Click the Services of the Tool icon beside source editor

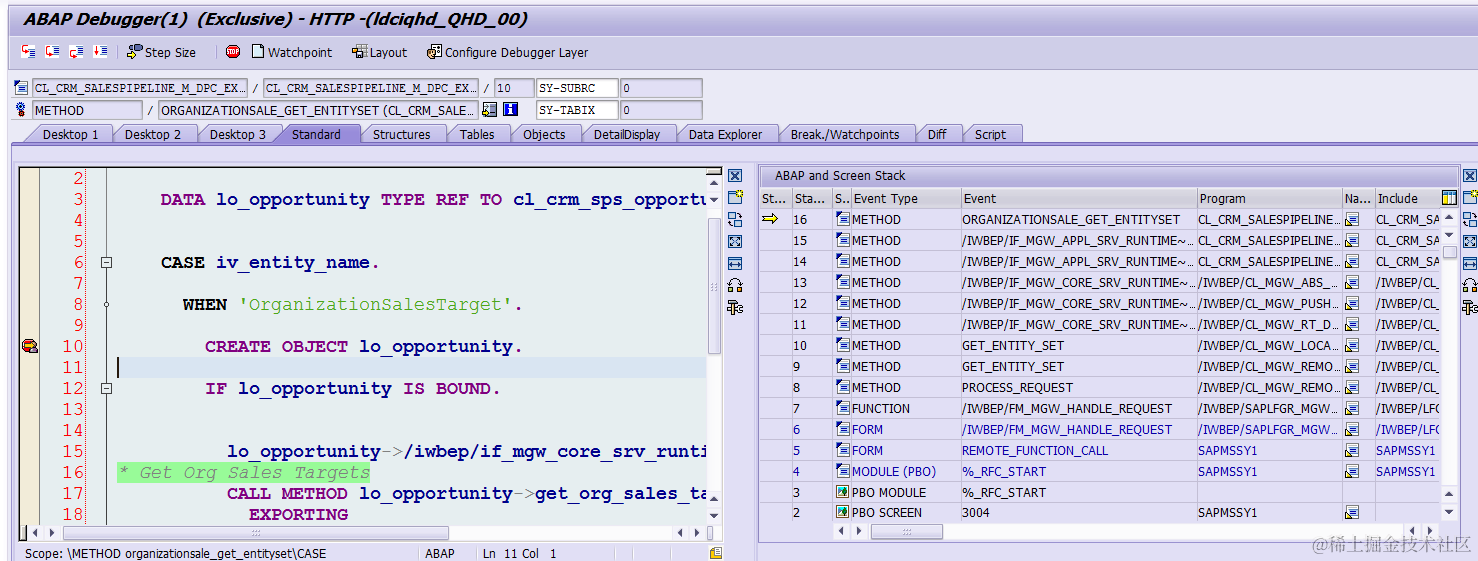click(x=735, y=285)
